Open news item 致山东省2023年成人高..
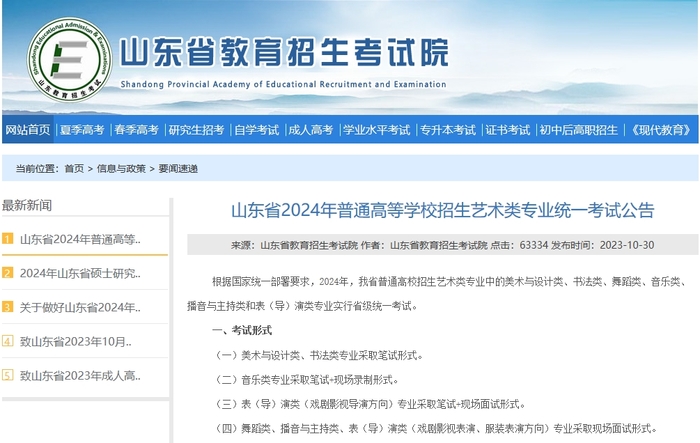The height and width of the screenshot is (443, 700). 80,376
